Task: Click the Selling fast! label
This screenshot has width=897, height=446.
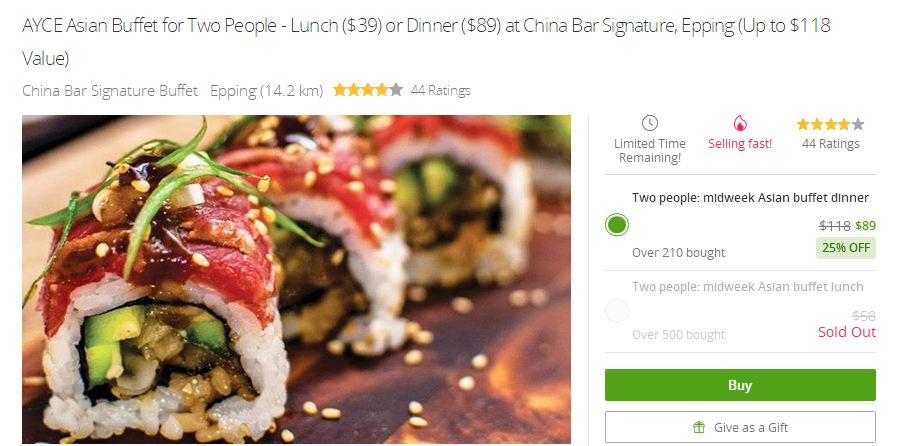Action: coord(740,144)
